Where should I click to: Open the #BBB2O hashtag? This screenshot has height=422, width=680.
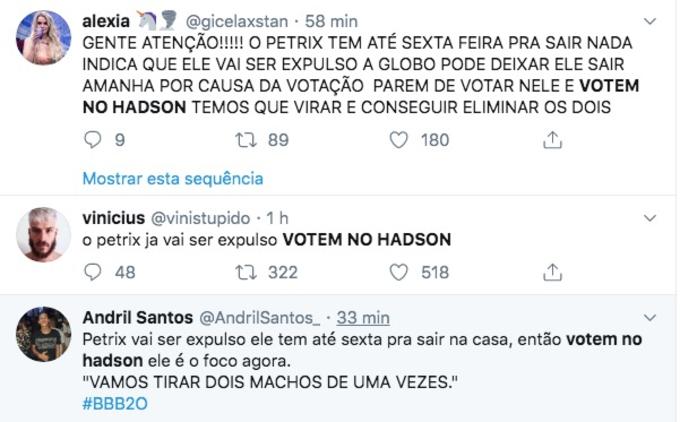click(115, 404)
